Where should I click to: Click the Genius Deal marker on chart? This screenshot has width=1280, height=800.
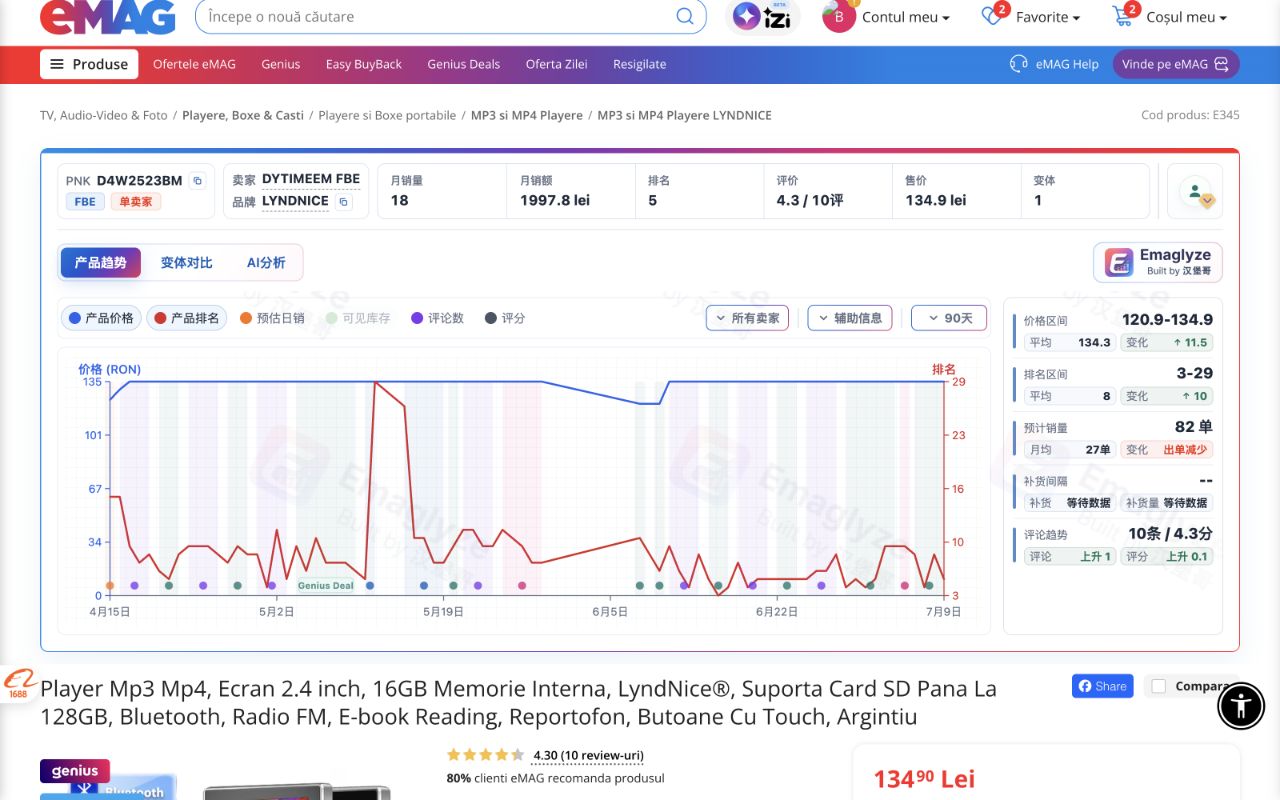point(326,586)
